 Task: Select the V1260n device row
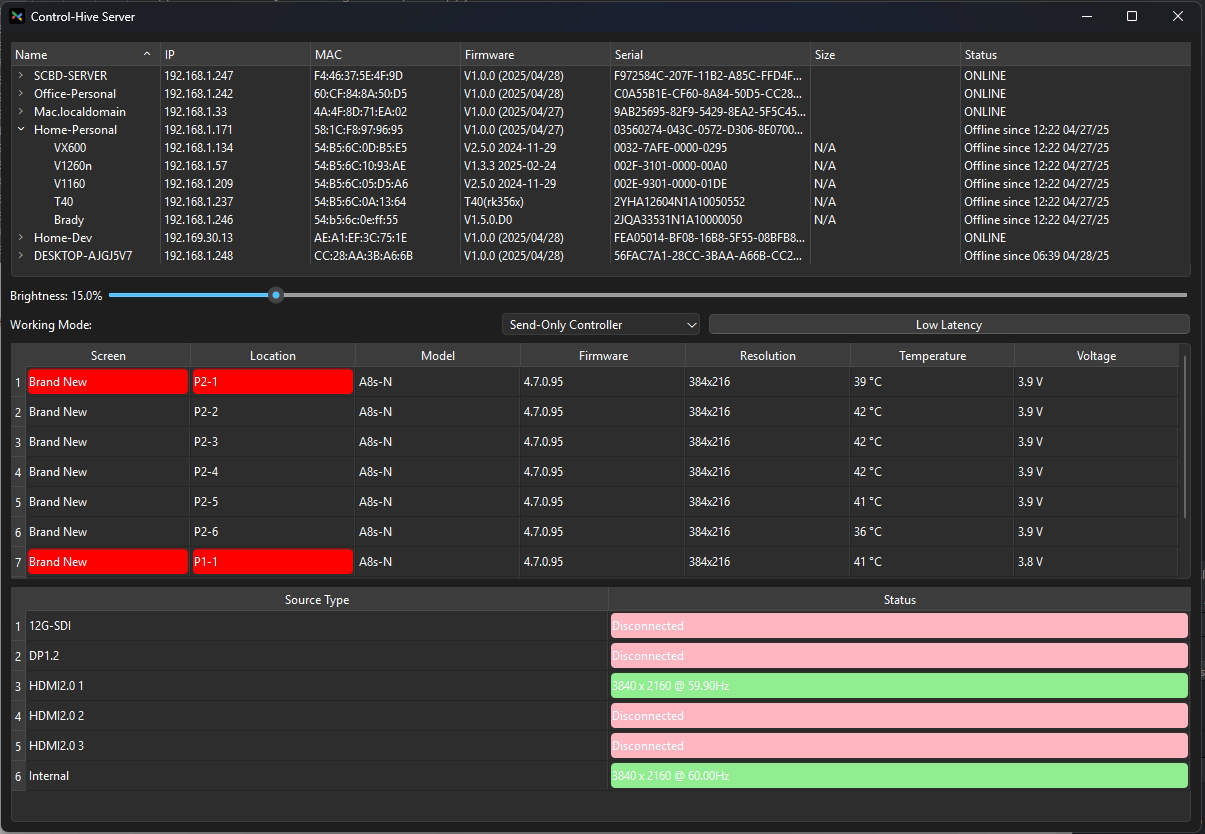600,166
